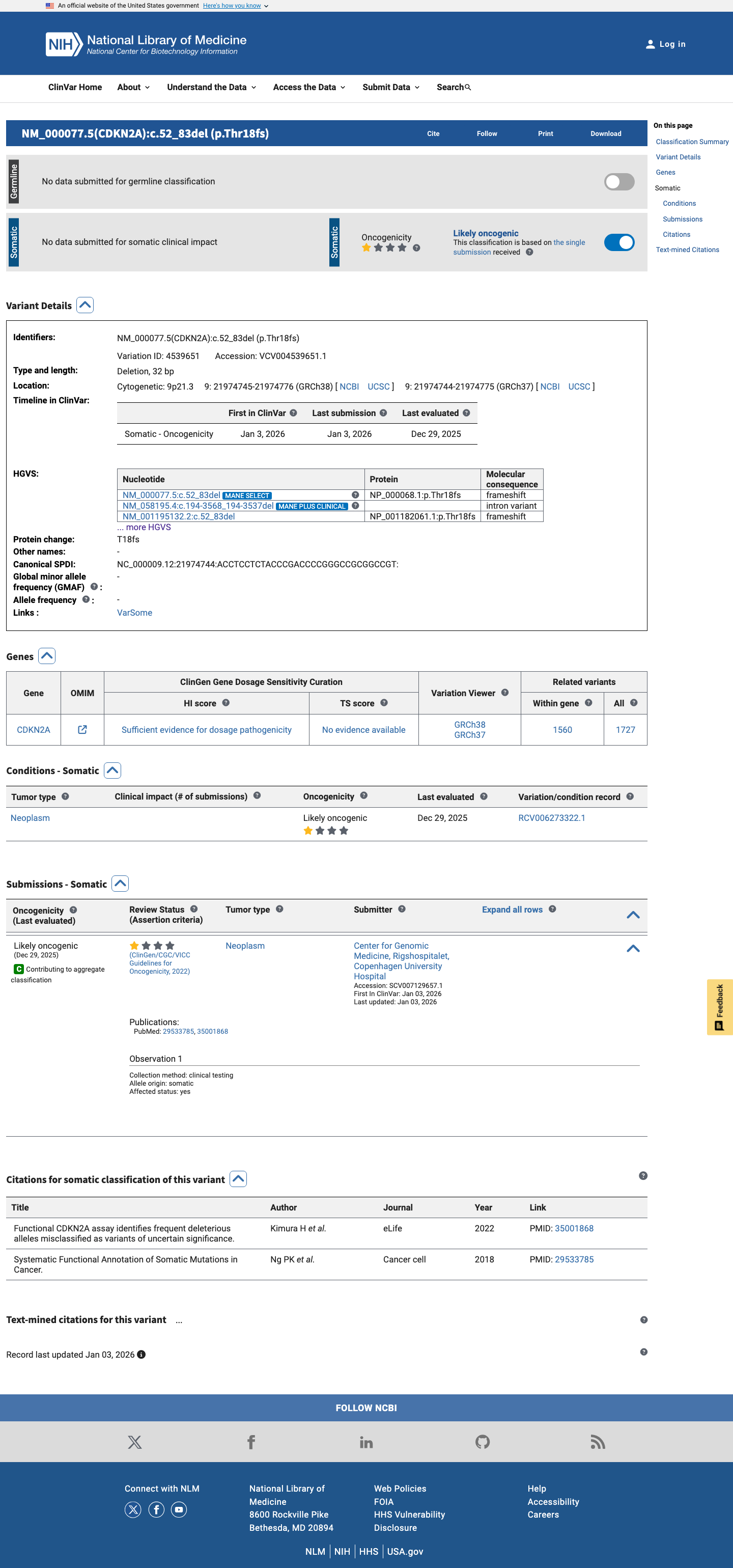Open NCBI LinkedIn from Follow NCBI bar
The height and width of the screenshot is (1568, 733).
366,1442
